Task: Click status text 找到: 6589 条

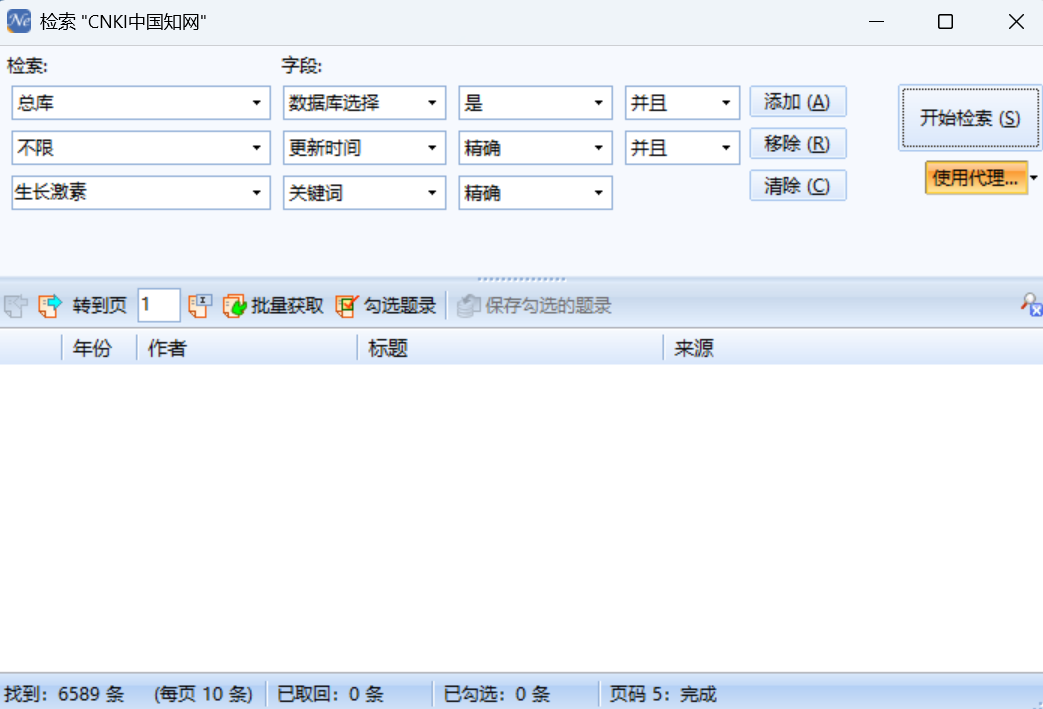Action: coord(64,694)
